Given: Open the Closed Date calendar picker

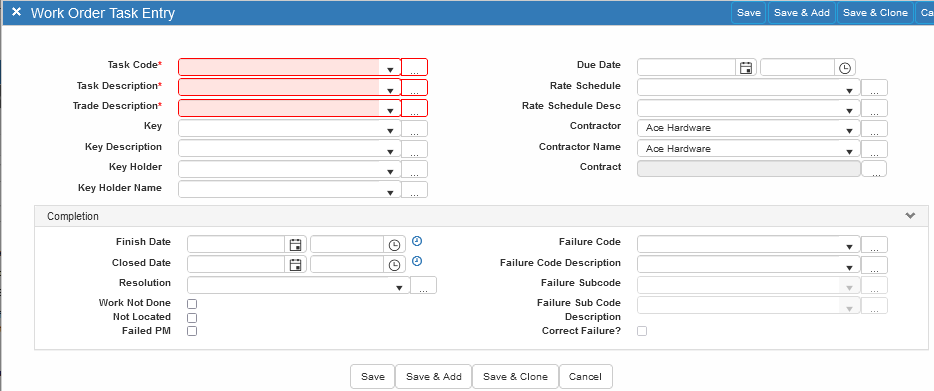Looking at the screenshot, I should pos(295,265).
